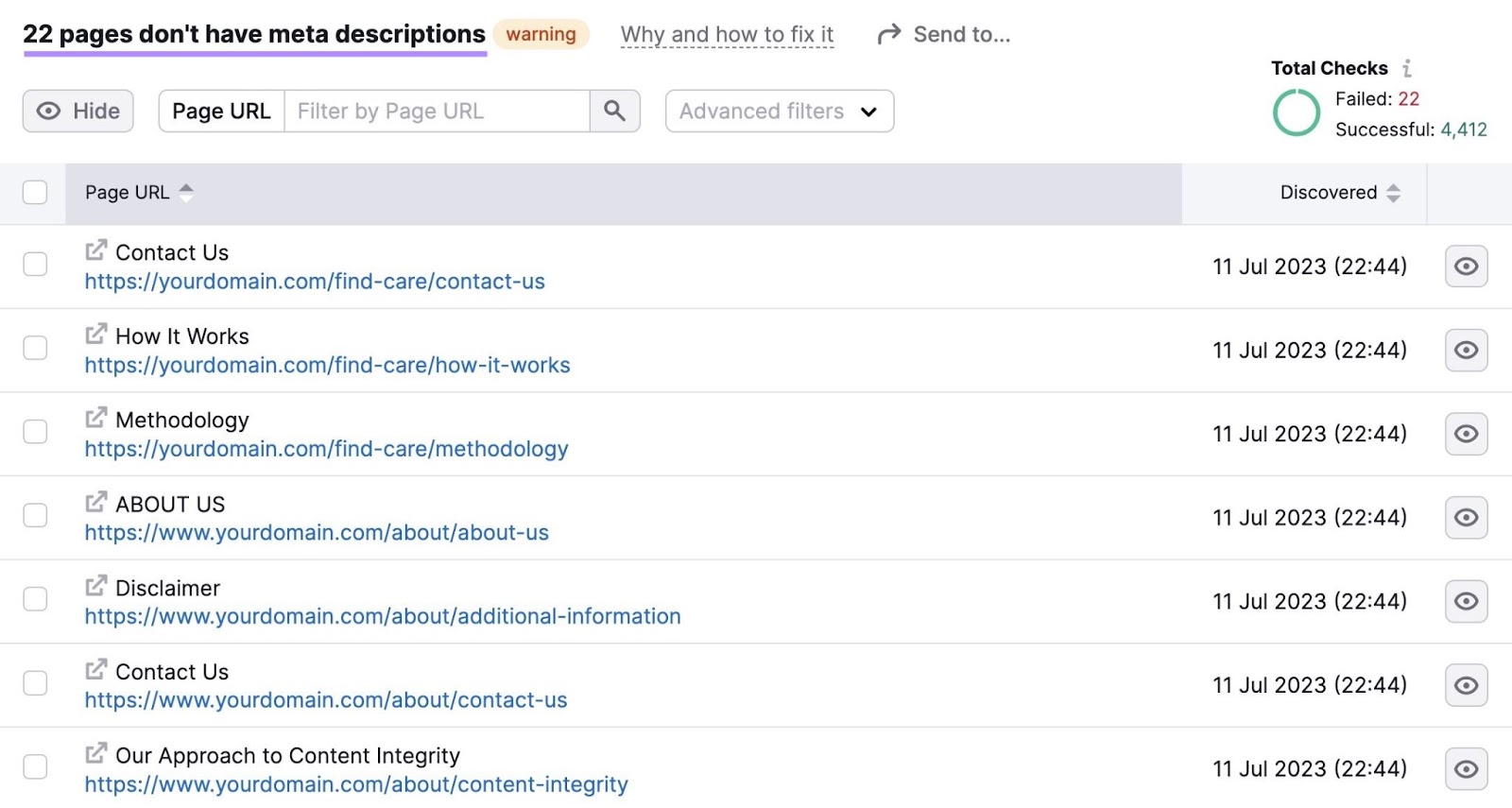Open external icon for Our Approach to Content Integrity
Image resolution: width=1512 pixels, height=808 pixels.
(96, 753)
